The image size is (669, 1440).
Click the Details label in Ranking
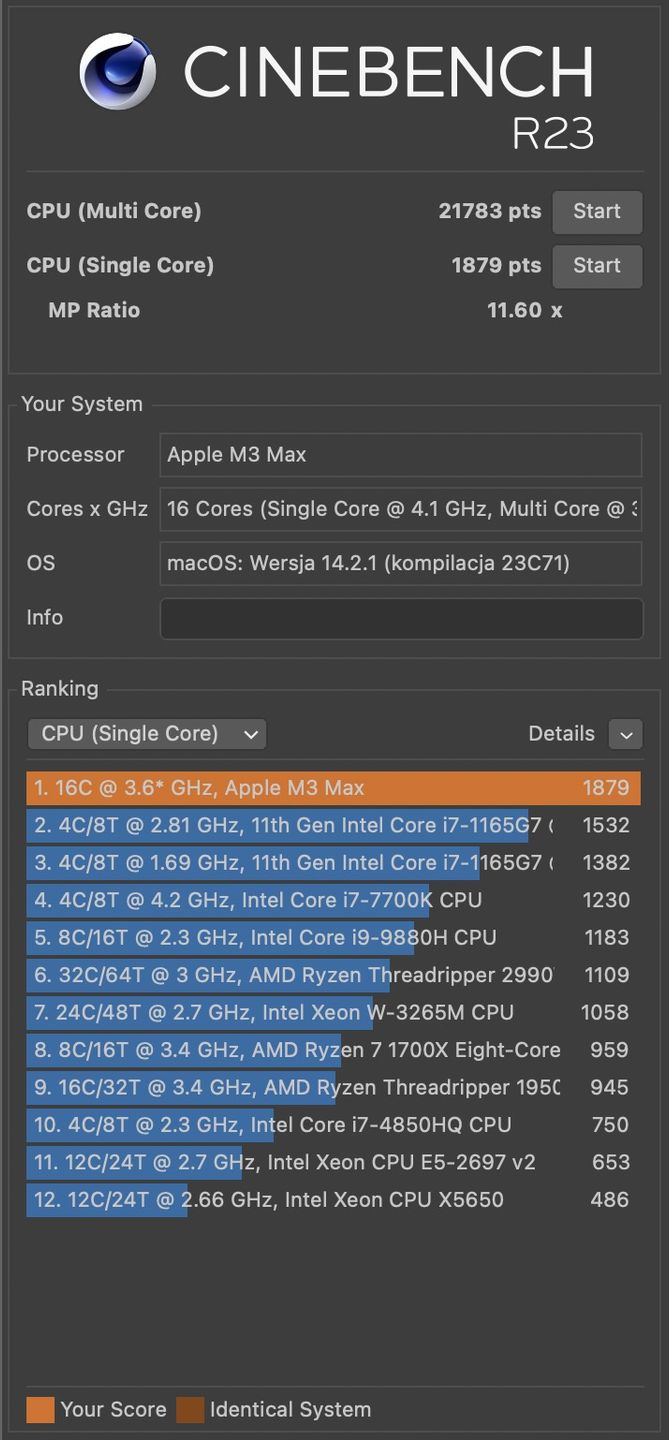(x=561, y=733)
